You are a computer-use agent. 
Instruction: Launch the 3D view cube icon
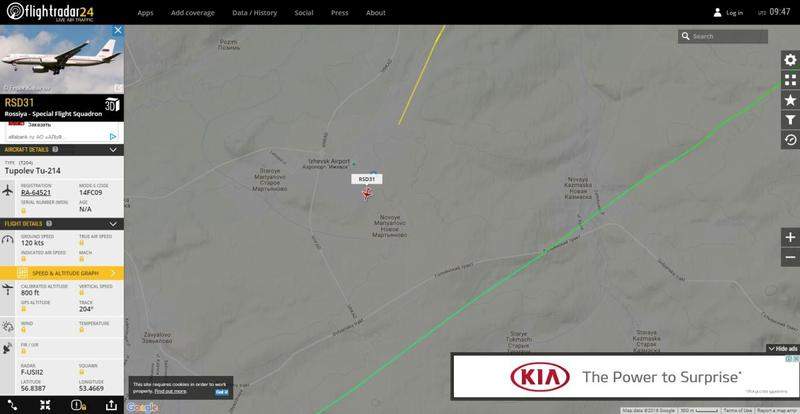coord(112,104)
